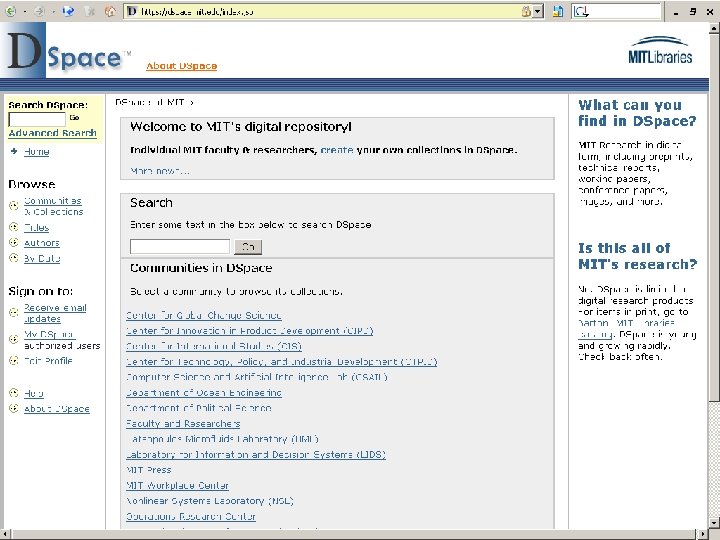Open MIT Workplace Center link
The width and height of the screenshot is (720, 540).
(177, 485)
